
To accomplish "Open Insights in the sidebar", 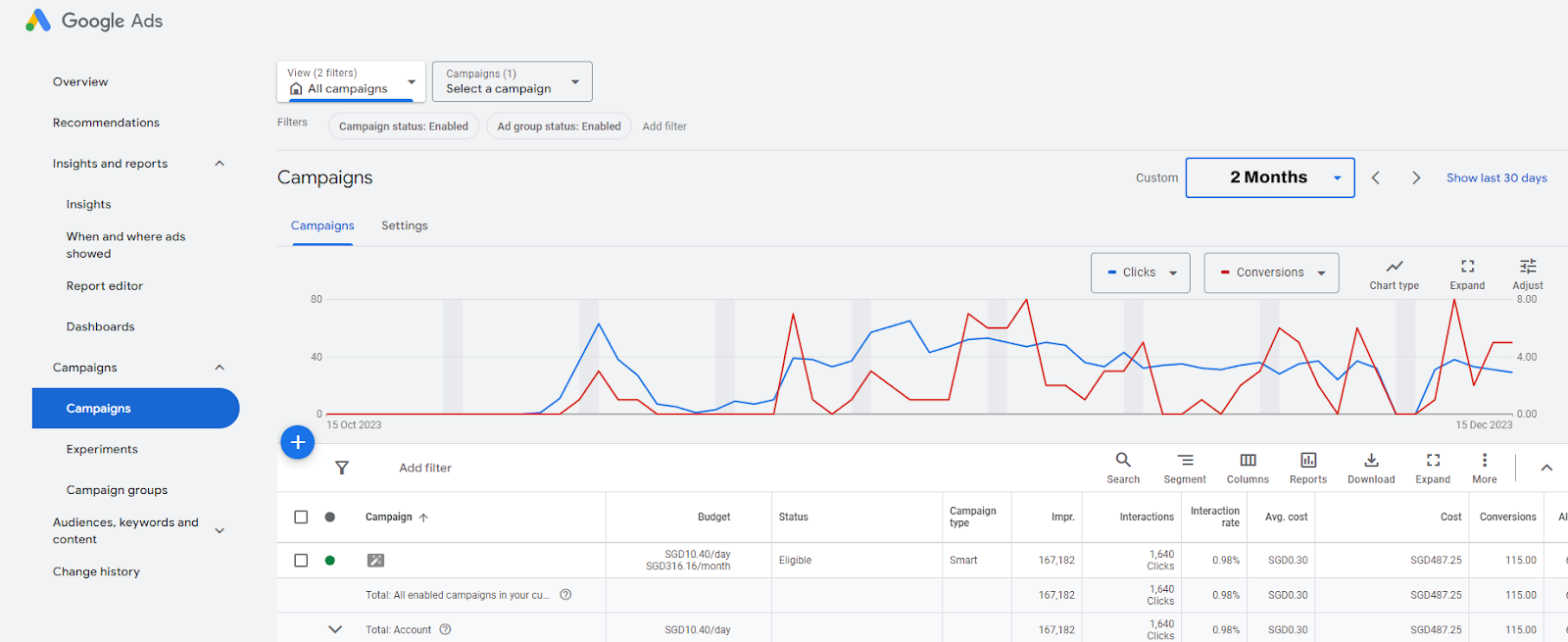I will pos(88,204).
